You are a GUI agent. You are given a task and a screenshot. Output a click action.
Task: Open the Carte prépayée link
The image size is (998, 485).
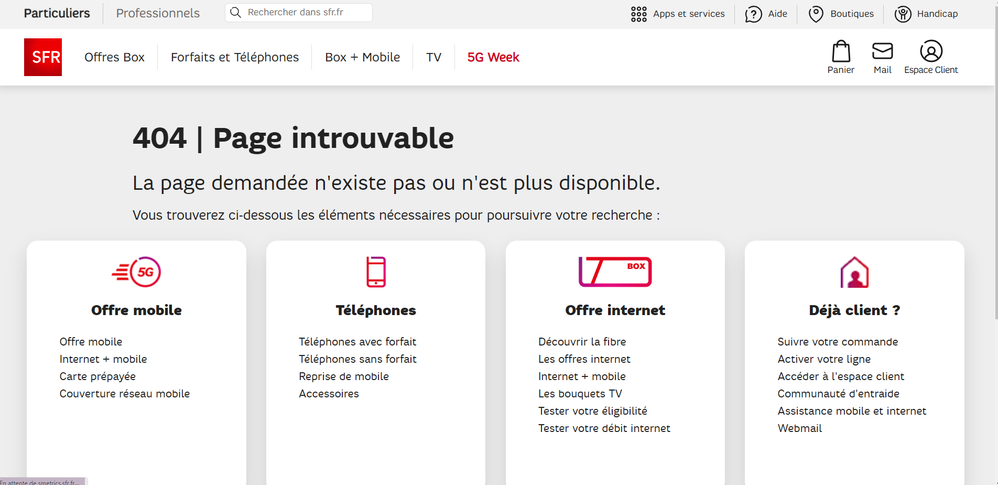click(97, 376)
